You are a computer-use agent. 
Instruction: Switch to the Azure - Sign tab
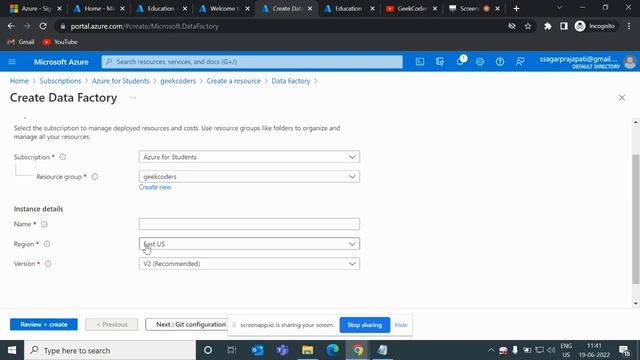36,9
